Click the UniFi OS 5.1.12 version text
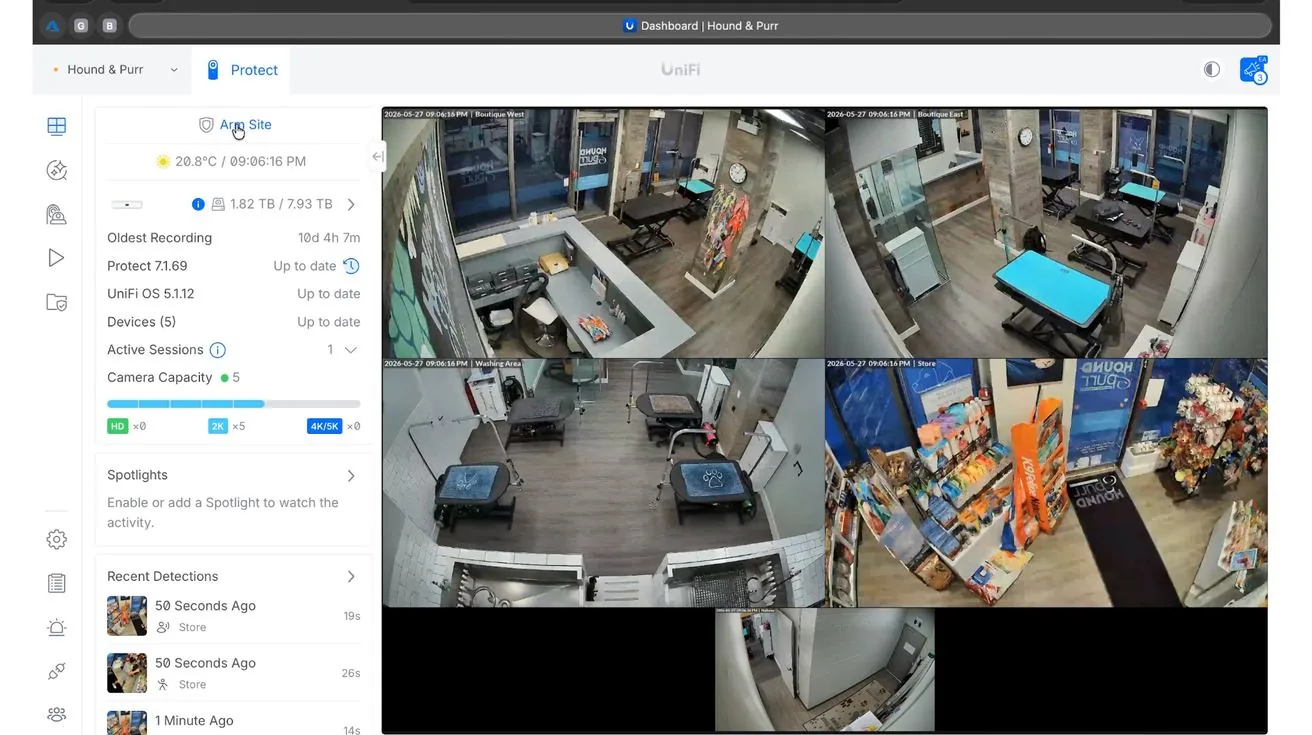 (x=151, y=294)
